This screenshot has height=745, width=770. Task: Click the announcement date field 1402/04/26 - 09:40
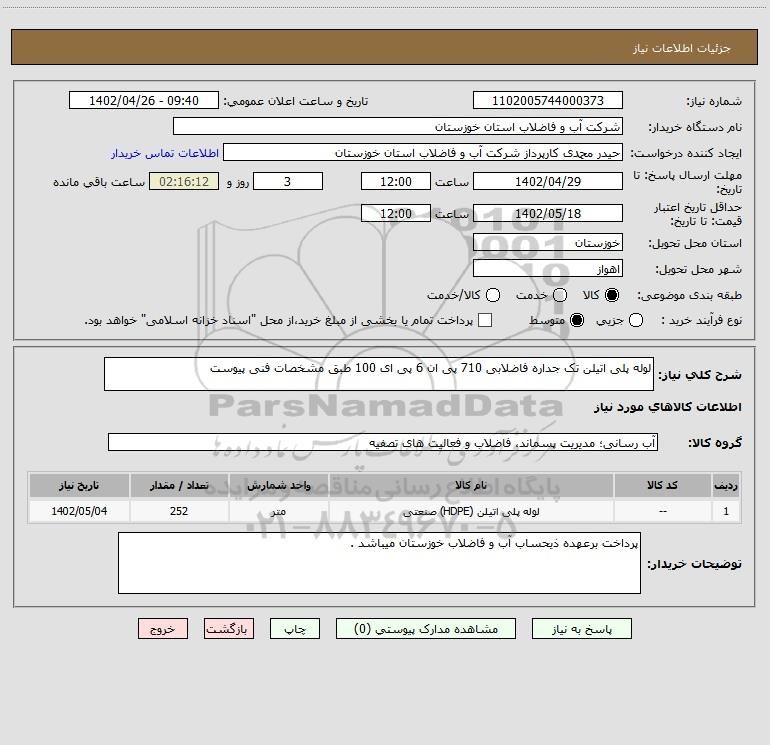(144, 100)
